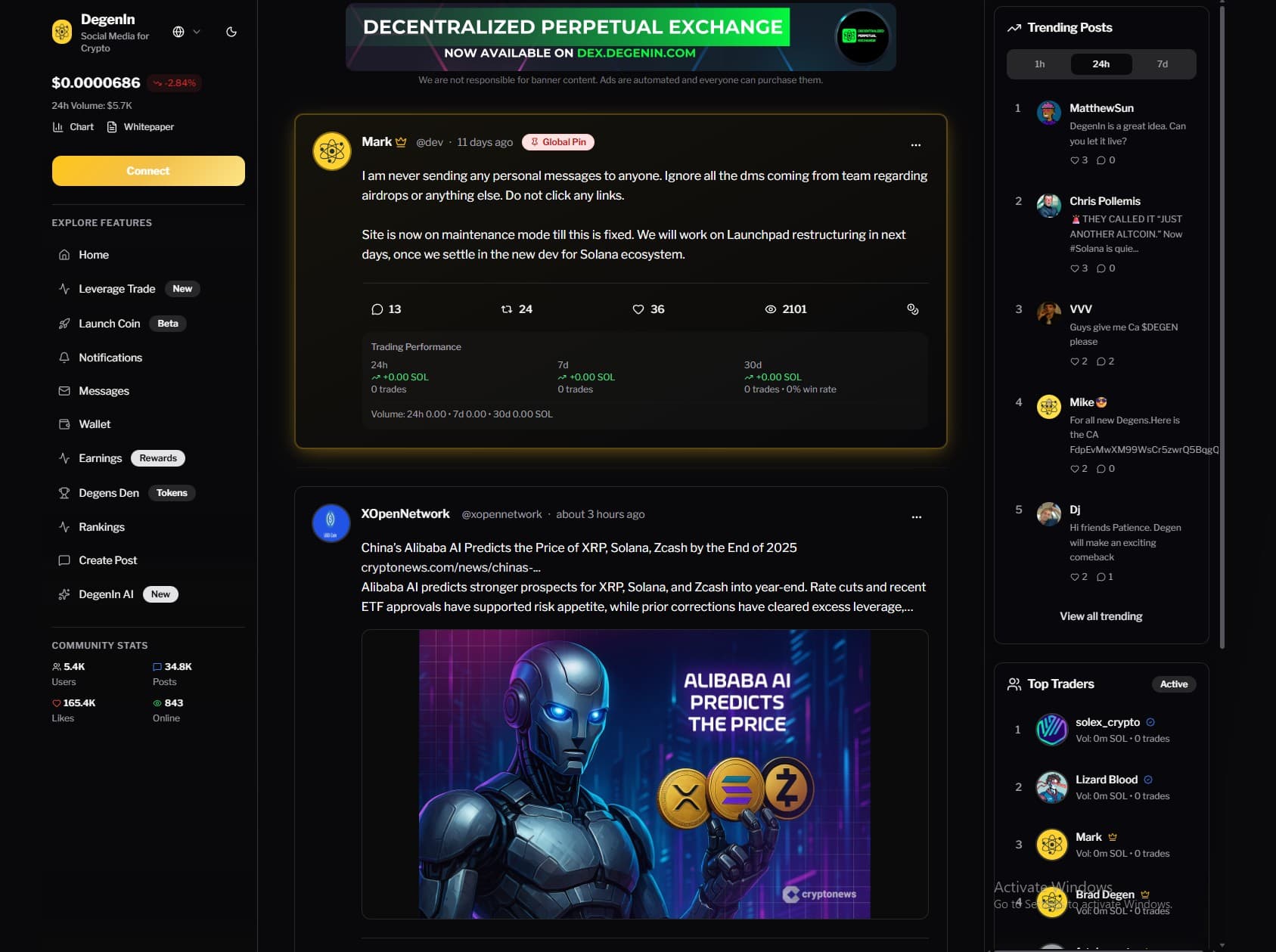Screen dimensions: 1276x952
Task: Click the Launch Coin rocket icon
Action: click(64, 324)
